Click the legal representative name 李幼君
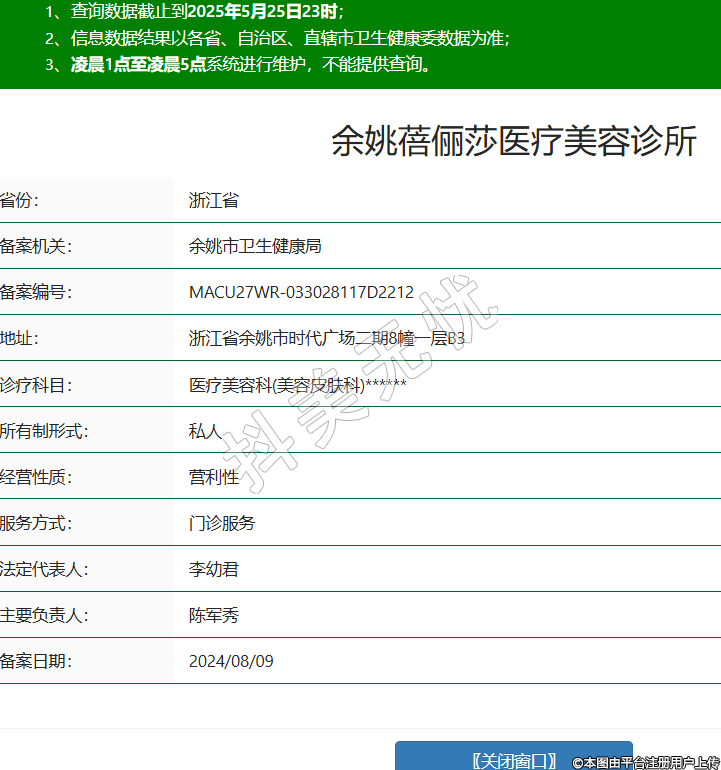721x770 pixels. click(x=214, y=569)
